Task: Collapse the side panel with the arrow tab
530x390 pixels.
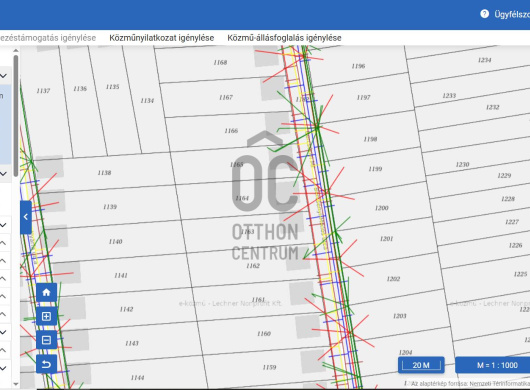Action: point(26,217)
